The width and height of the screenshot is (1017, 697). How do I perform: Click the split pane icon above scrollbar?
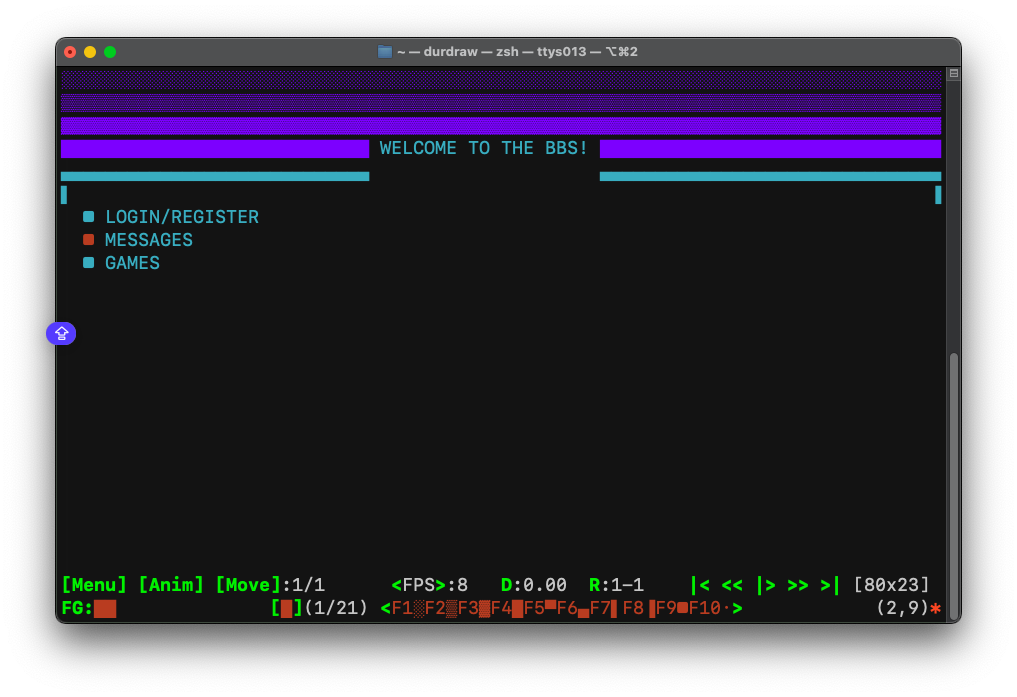953,73
